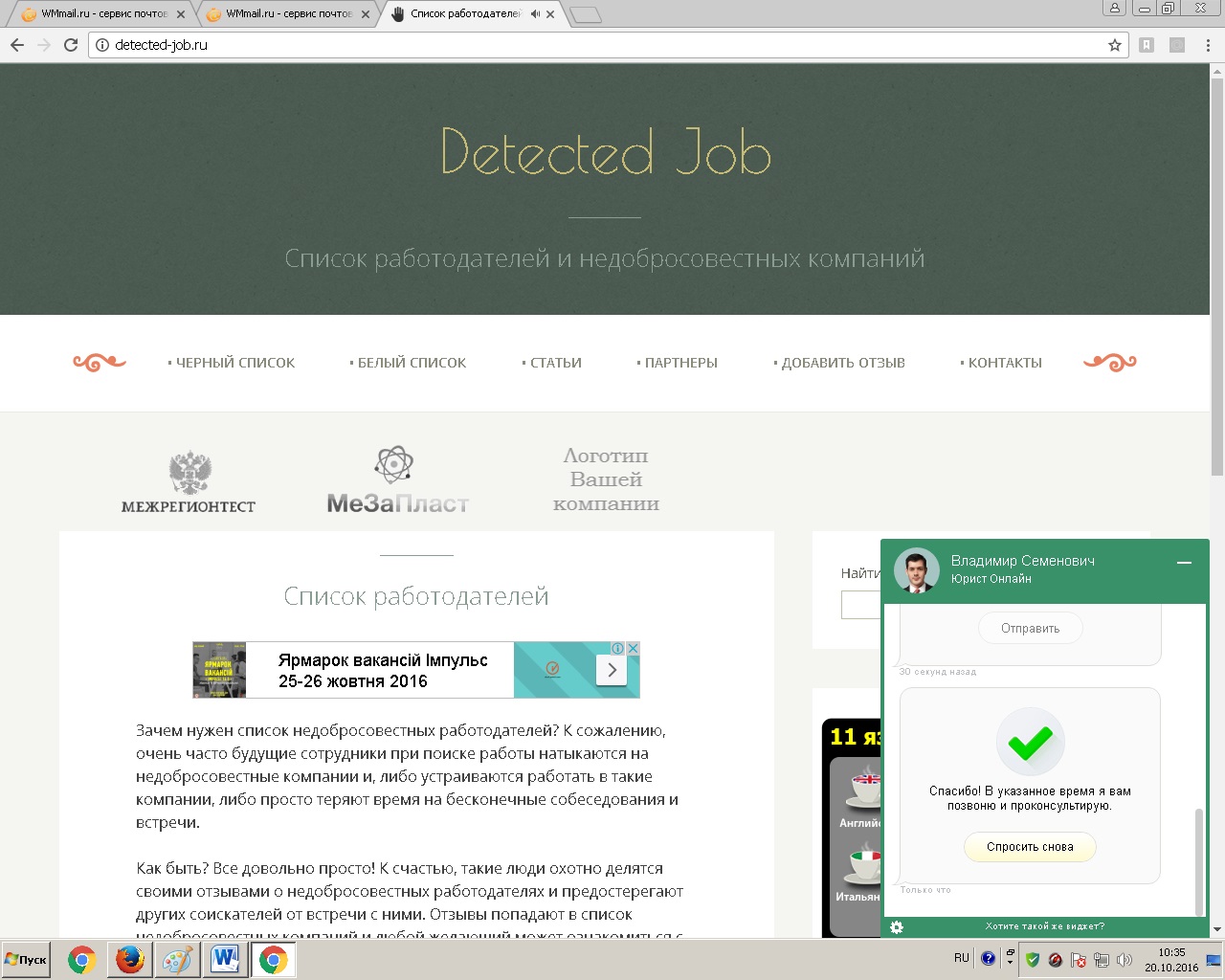Click the page vertical scrollbar thumb

(1217, 278)
